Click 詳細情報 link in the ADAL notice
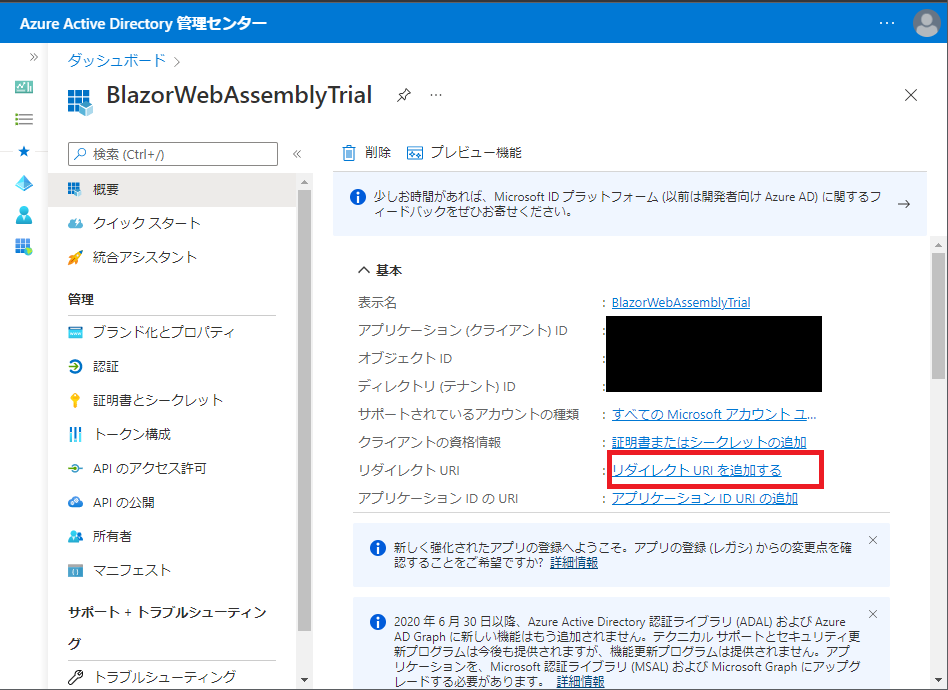Viewport: 948px width, 690px height. [x=580, y=682]
